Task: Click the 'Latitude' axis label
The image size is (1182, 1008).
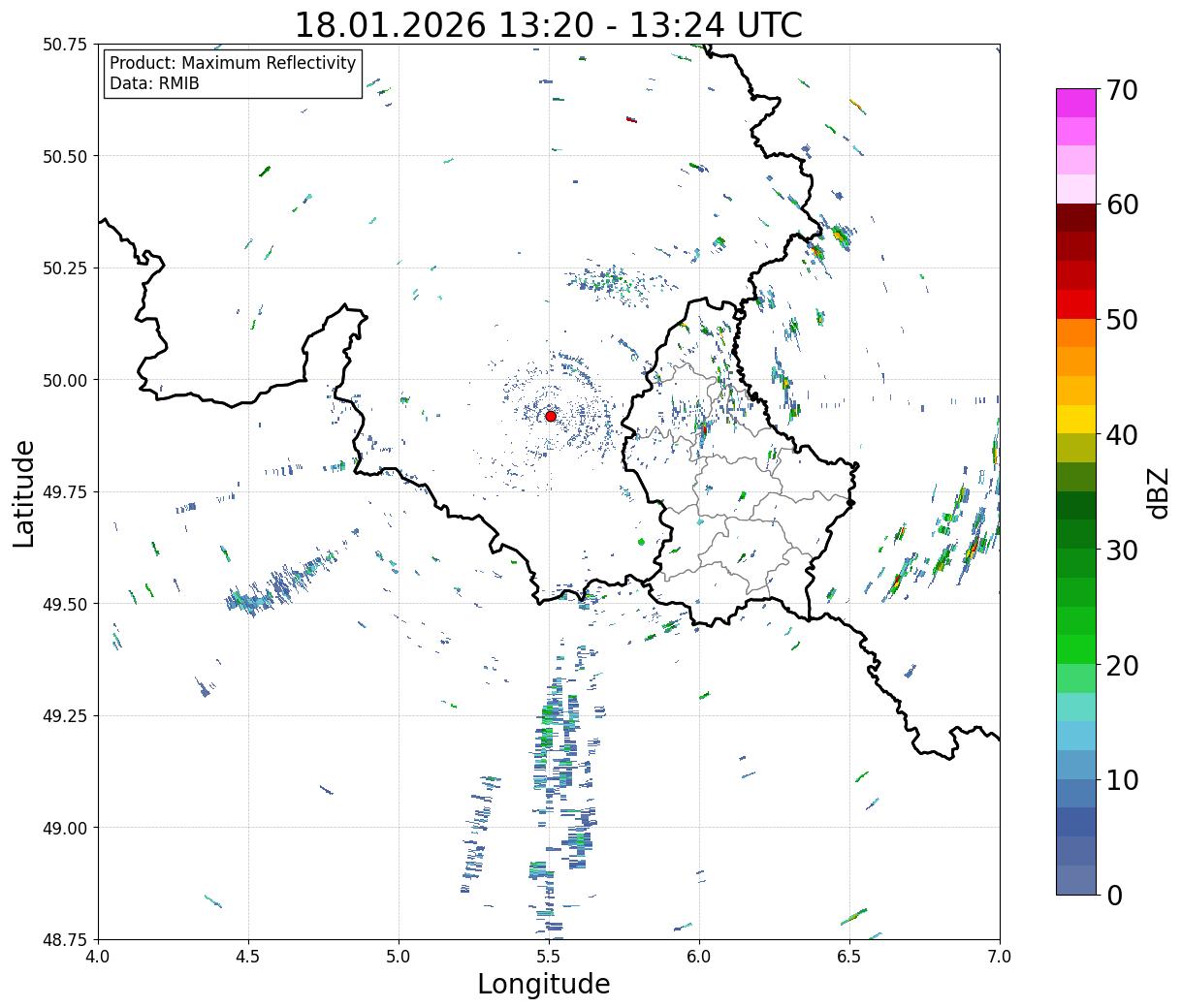Action: 24,493
